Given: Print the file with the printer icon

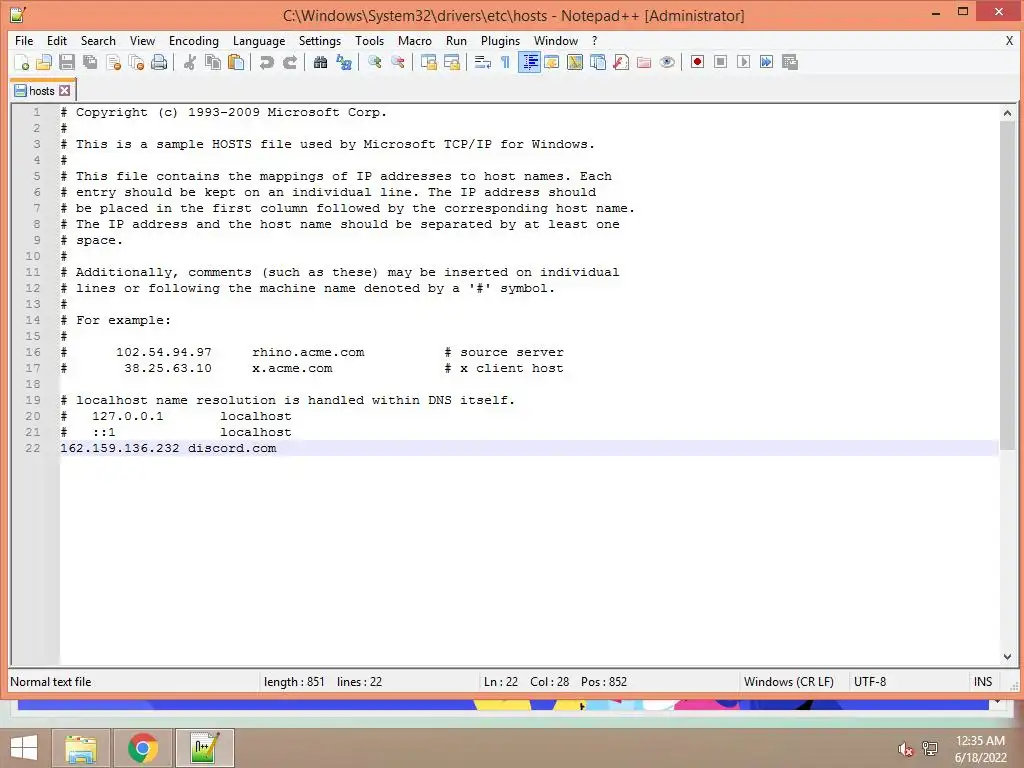Looking at the screenshot, I should click(x=159, y=62).
